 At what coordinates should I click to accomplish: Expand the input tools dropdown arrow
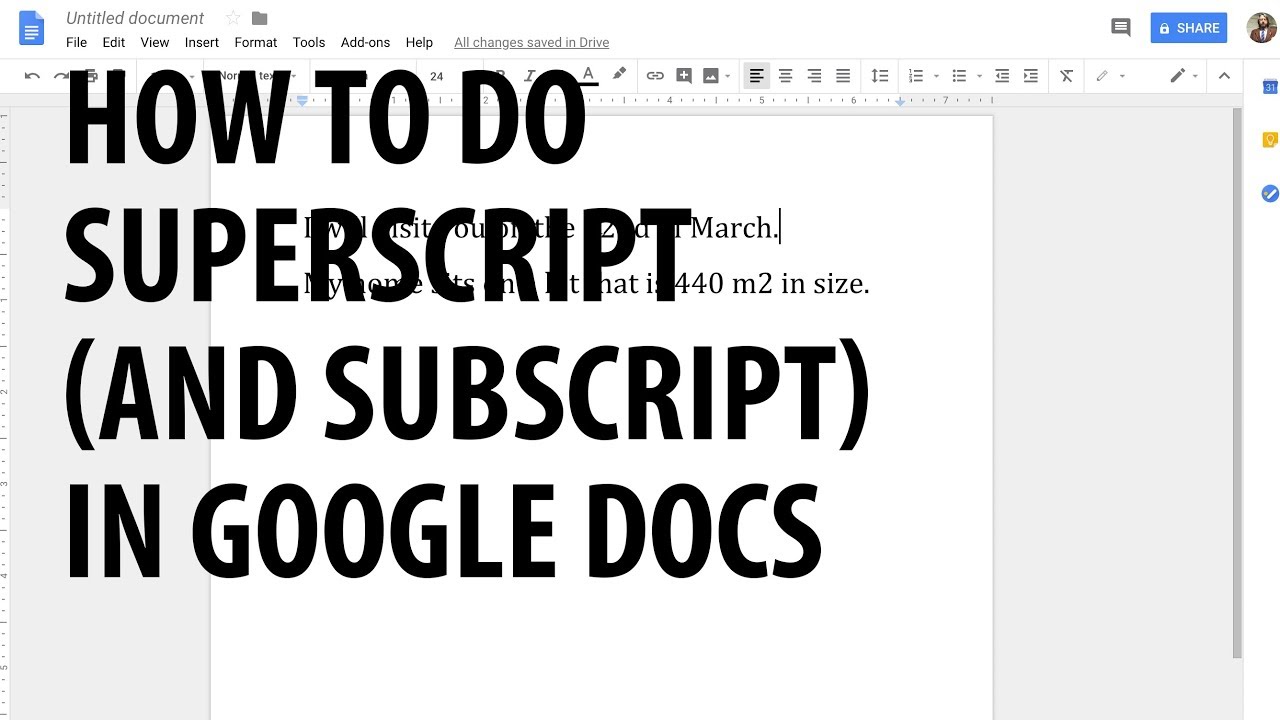pos(1122,76)
